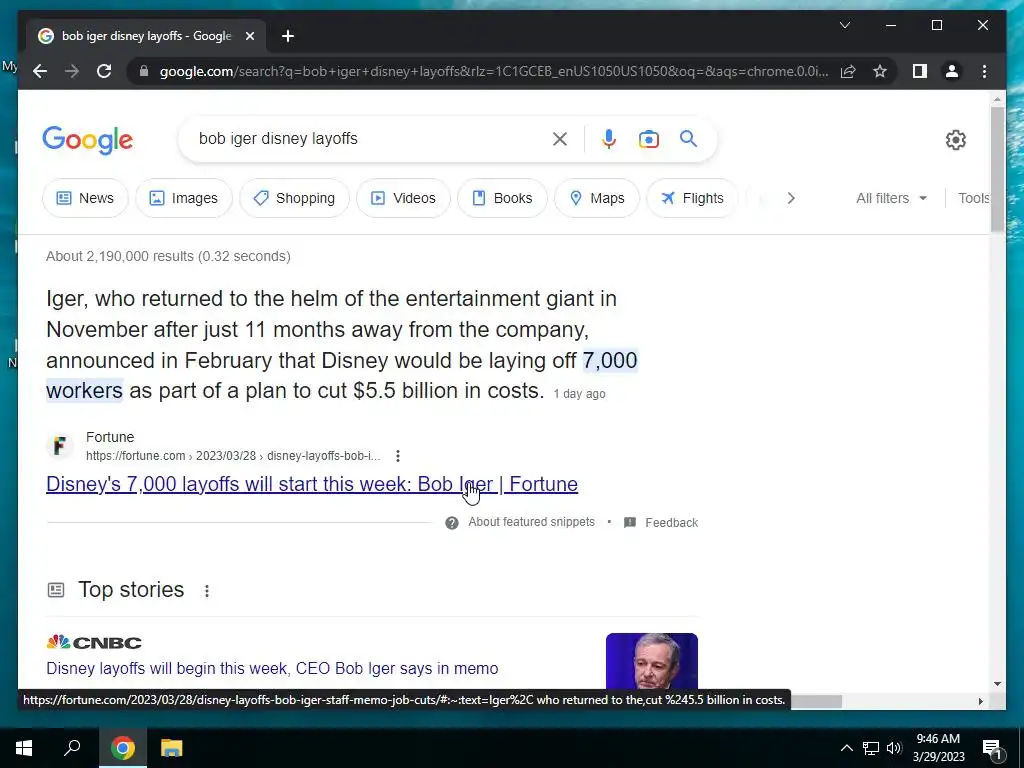Close the bob iger disney layoffs tab
This screenshot has height=768, width=1024.
tap(249, 36)
